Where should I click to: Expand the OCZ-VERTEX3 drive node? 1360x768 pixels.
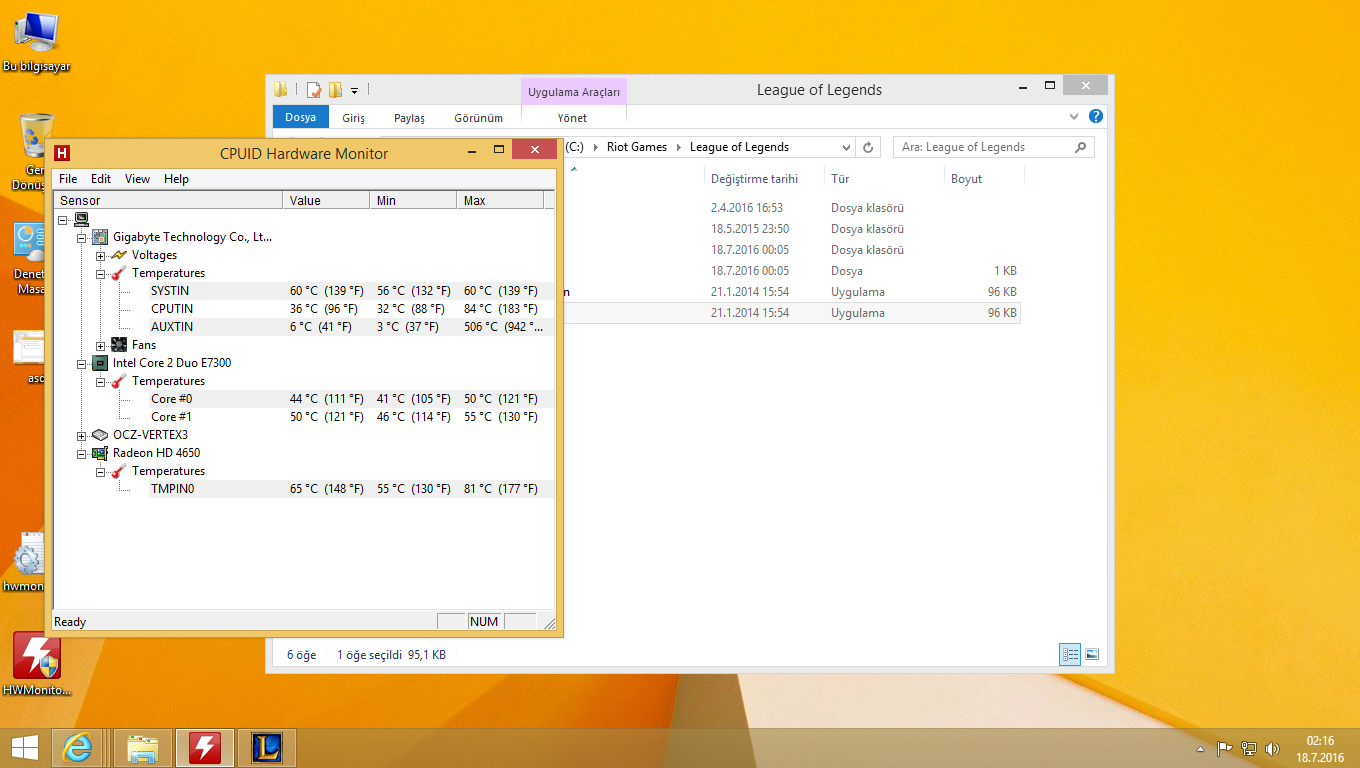82,435
